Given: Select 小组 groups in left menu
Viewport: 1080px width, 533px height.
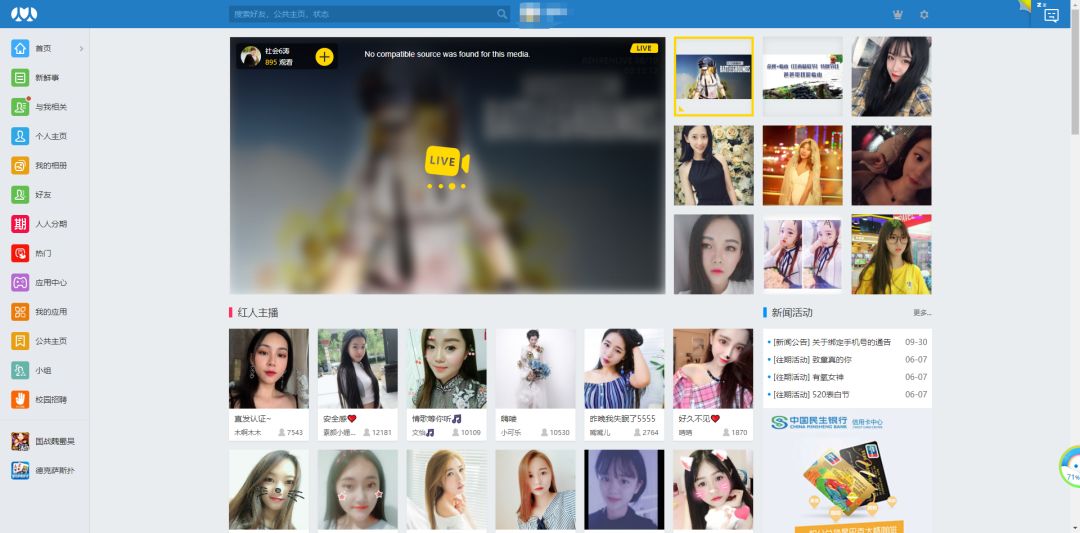Looking at the screenshot, I should (43, 370).
